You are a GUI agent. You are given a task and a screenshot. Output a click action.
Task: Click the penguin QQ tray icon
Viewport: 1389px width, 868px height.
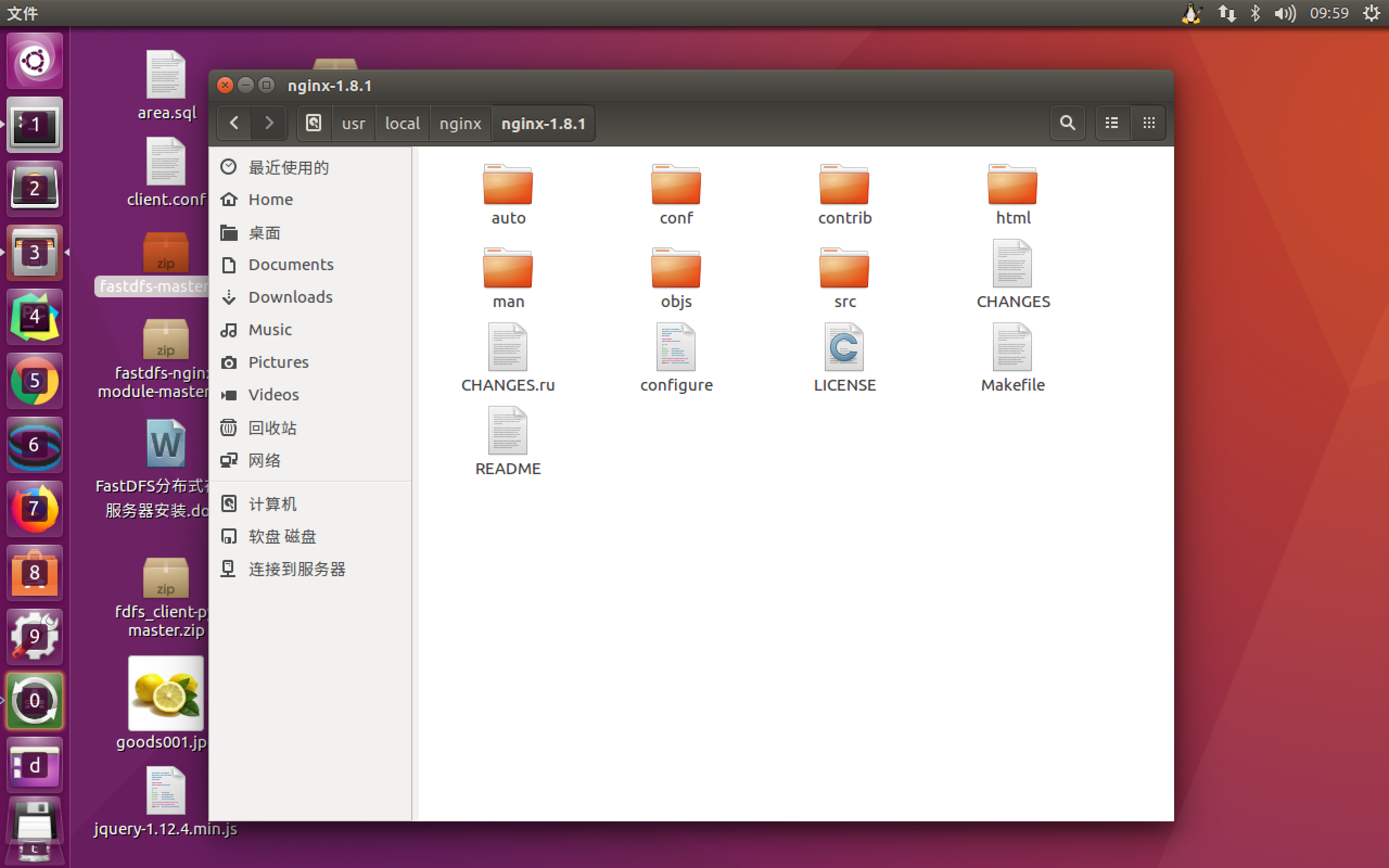coord(1192,12)
